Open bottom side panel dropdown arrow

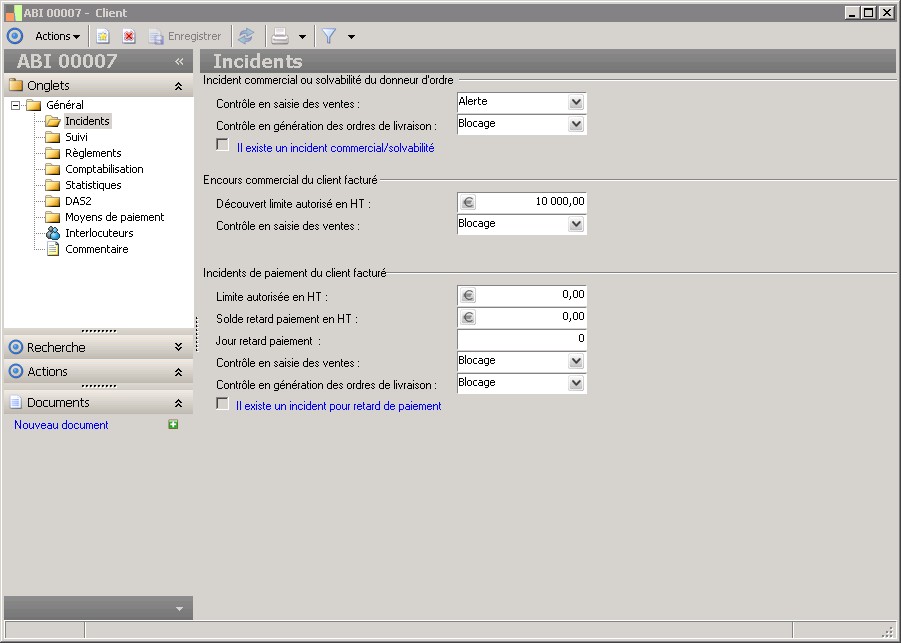pos(179,609)
